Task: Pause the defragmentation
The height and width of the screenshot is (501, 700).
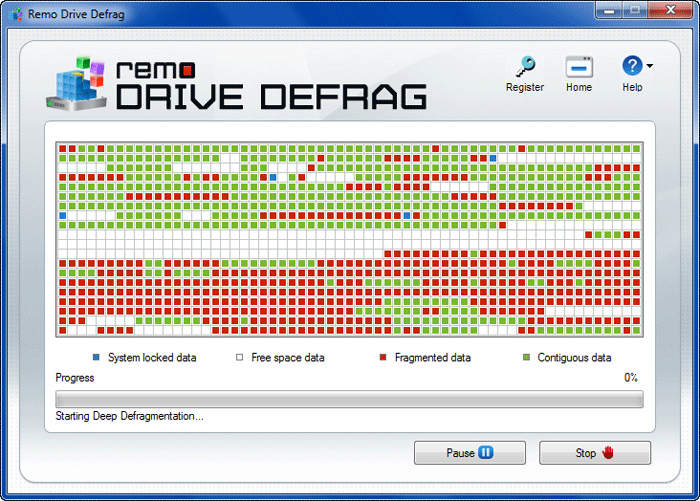Action: click(470, 453)
